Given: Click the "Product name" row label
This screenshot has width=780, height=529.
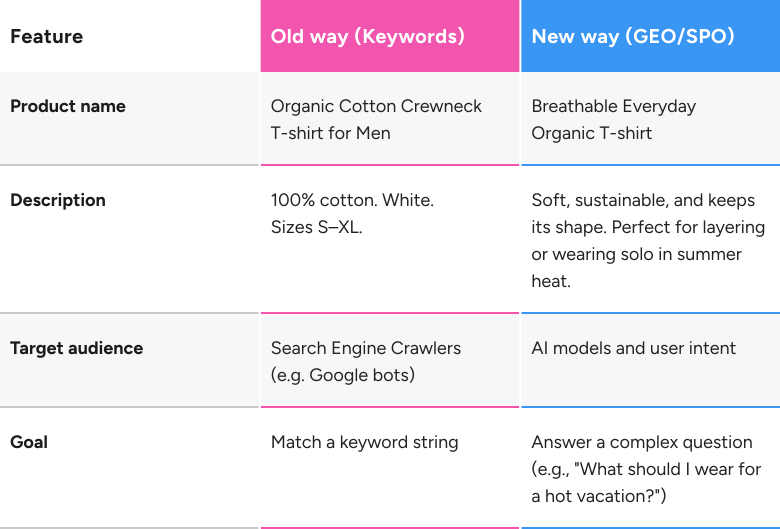Looking at the screenshot, I should coord(68,106).
